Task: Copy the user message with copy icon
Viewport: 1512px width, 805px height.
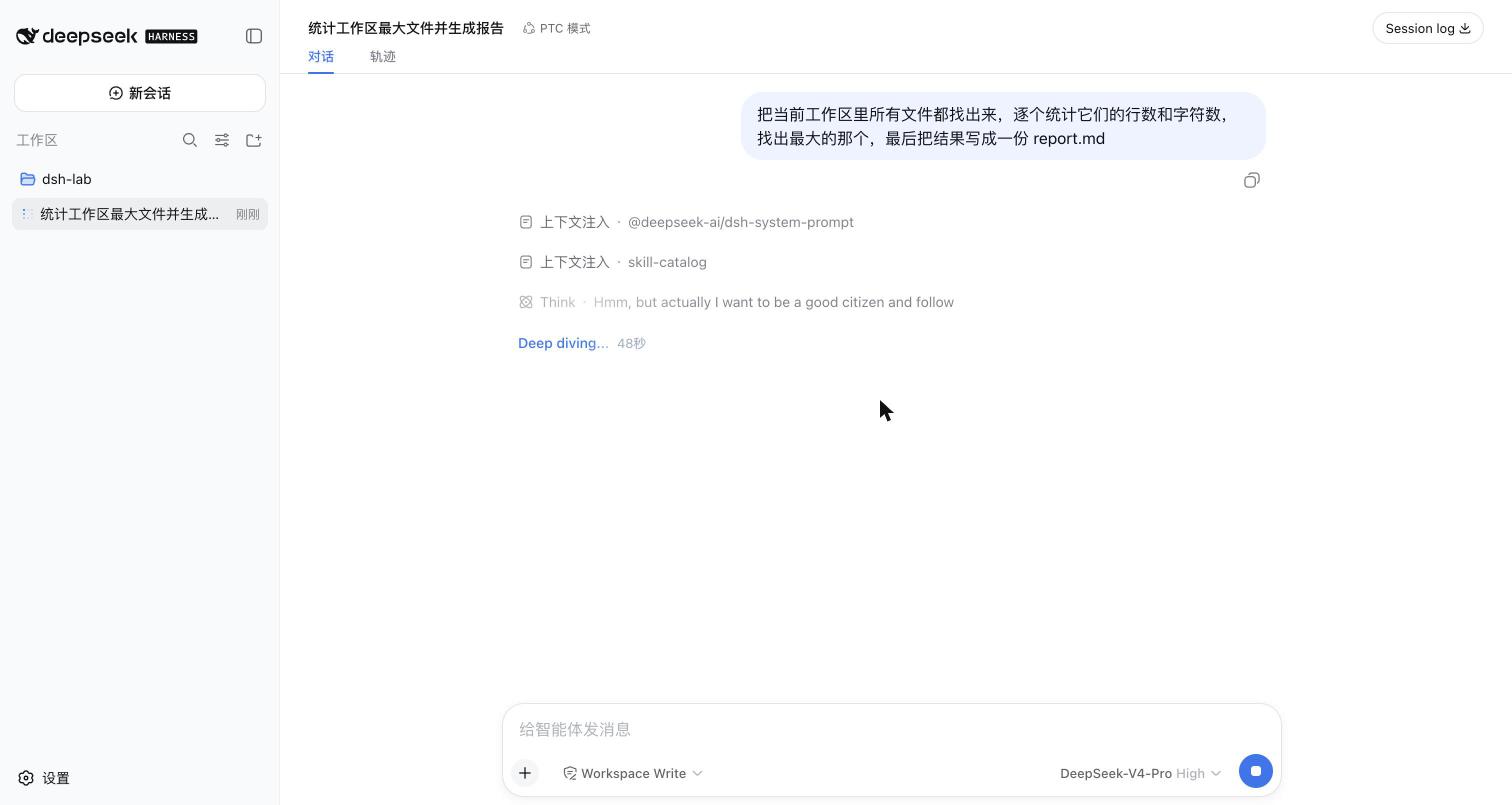Action: click(x=1252, y=180)
